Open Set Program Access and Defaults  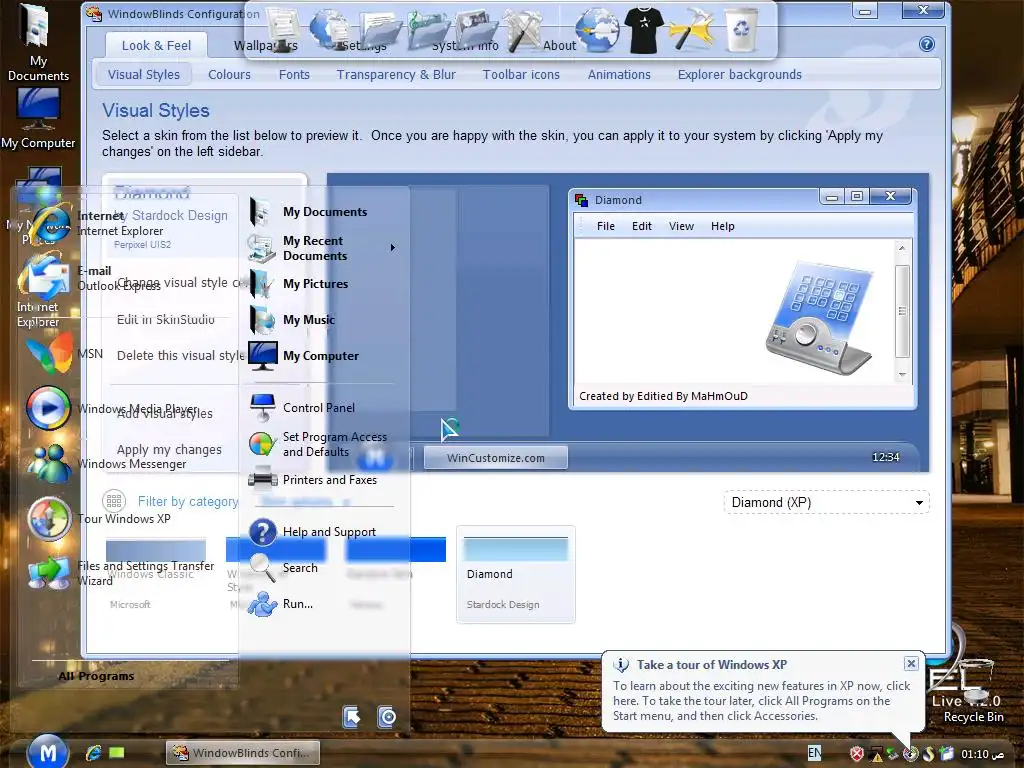(x=319, y=444)
